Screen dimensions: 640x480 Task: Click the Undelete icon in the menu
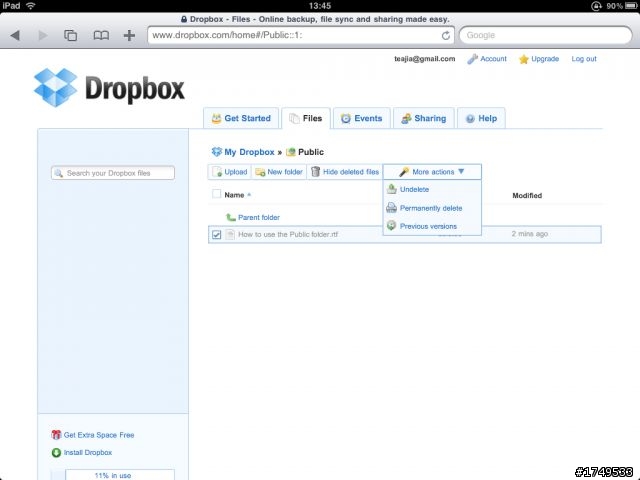pos(391,189)
